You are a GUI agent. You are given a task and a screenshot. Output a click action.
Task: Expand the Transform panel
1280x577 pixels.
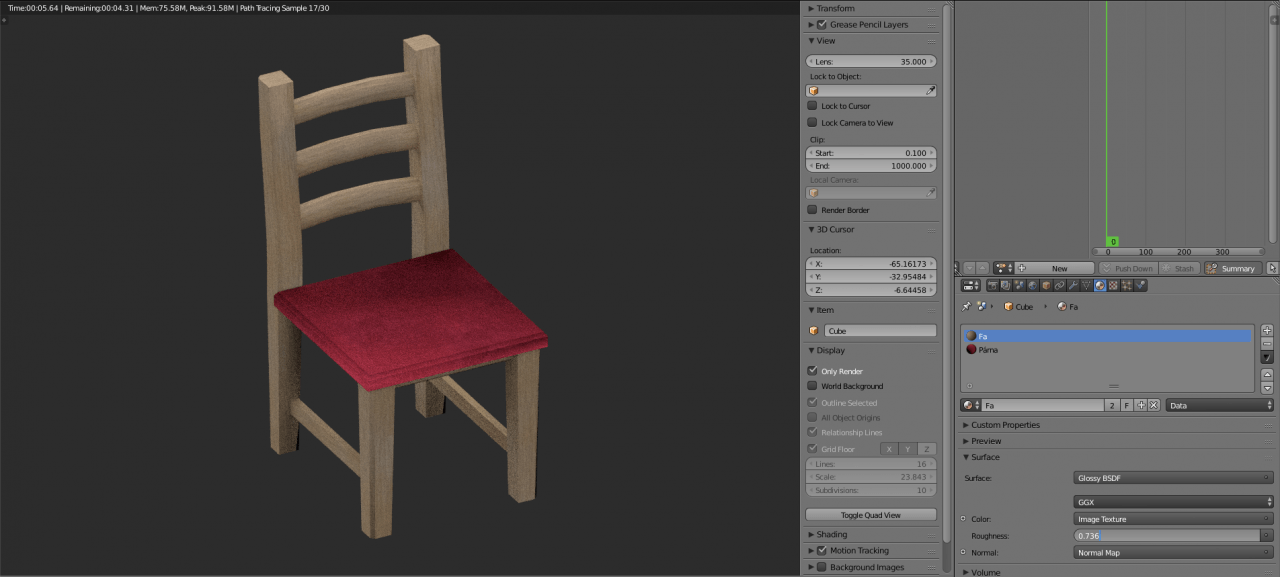(835, 8)
